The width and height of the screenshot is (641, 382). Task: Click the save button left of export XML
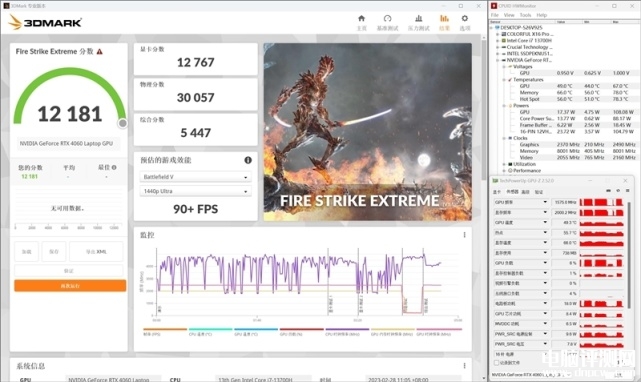(x=54, y=252)
